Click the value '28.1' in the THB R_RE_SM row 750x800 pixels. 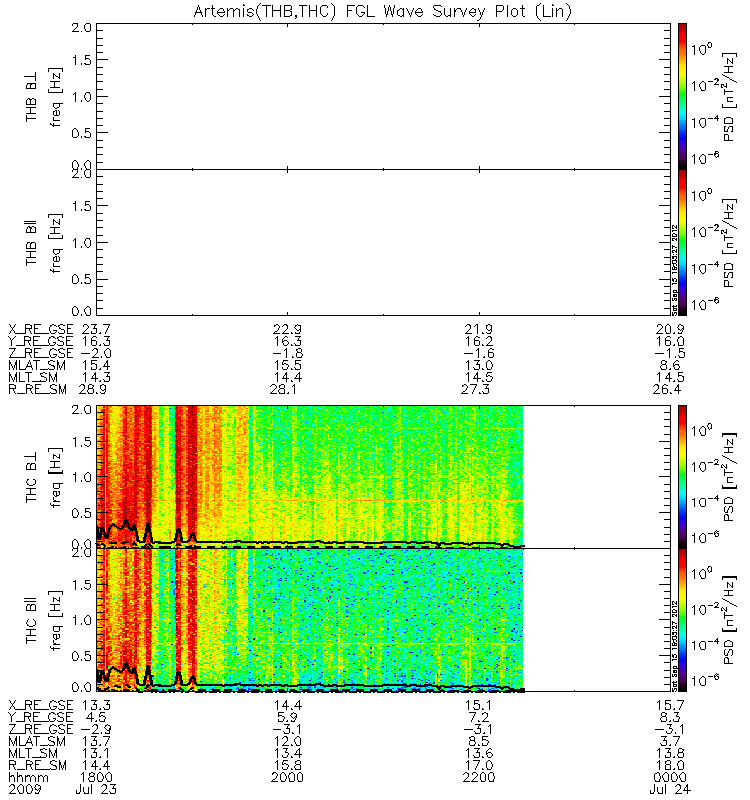284,389
